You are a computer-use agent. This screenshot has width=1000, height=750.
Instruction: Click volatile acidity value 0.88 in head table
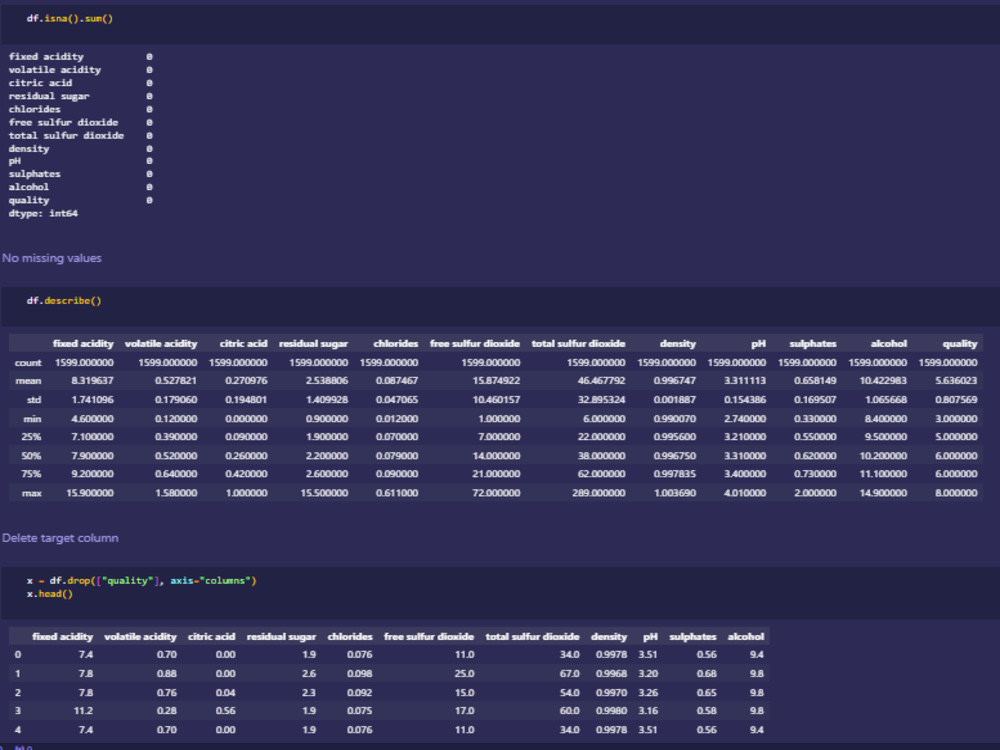coord(166,673)
